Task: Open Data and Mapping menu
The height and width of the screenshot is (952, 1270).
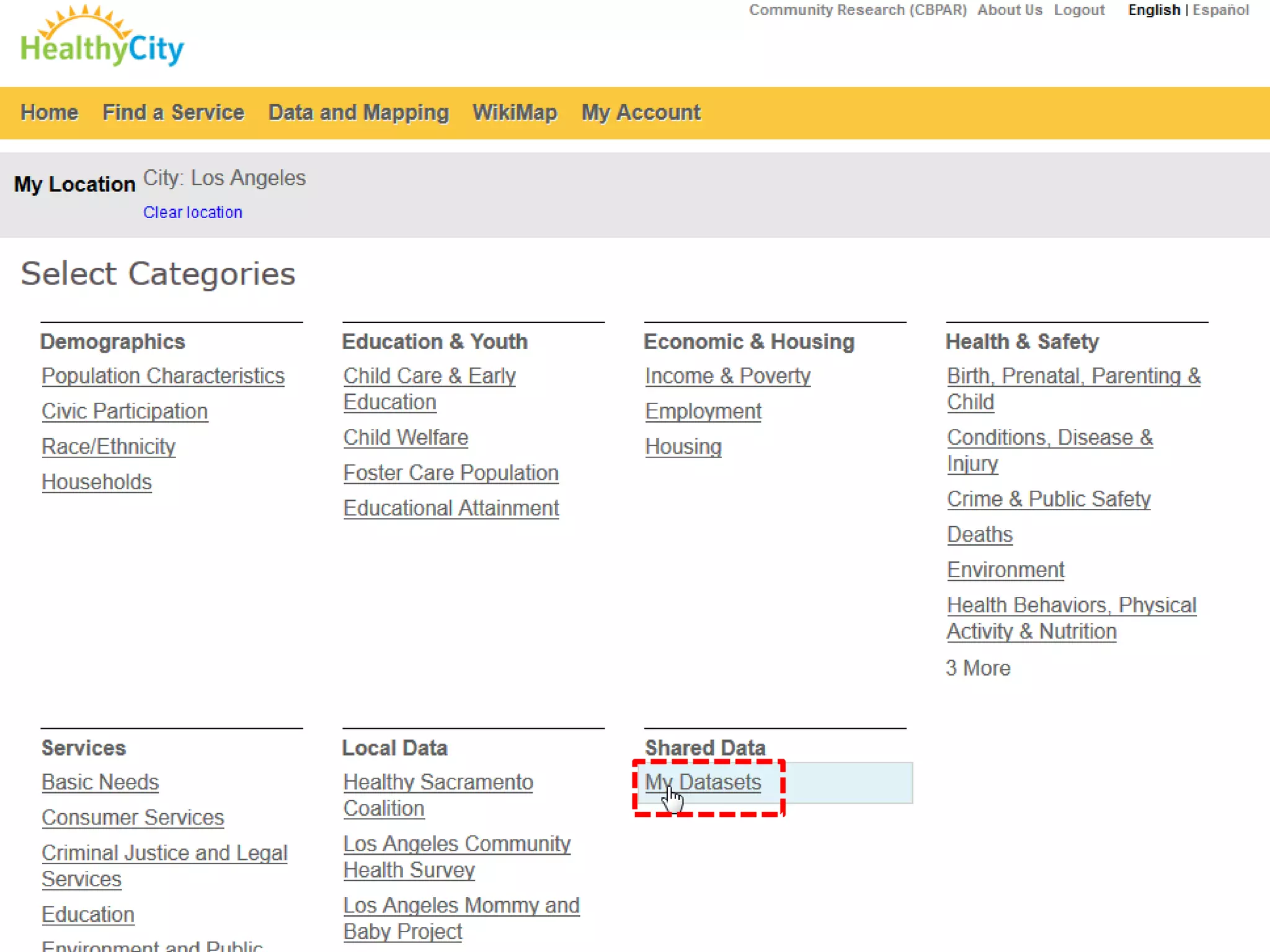Action: [358, 113]
